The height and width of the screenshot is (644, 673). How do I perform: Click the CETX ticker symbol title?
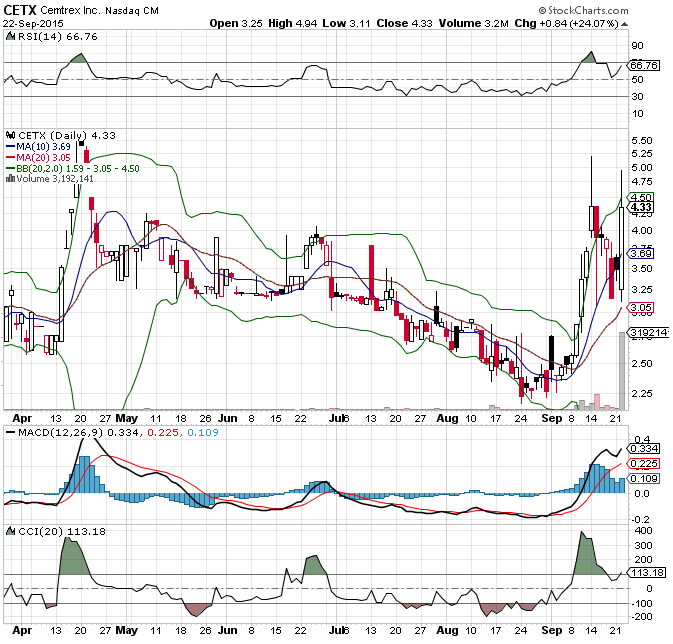coord(20,10)
